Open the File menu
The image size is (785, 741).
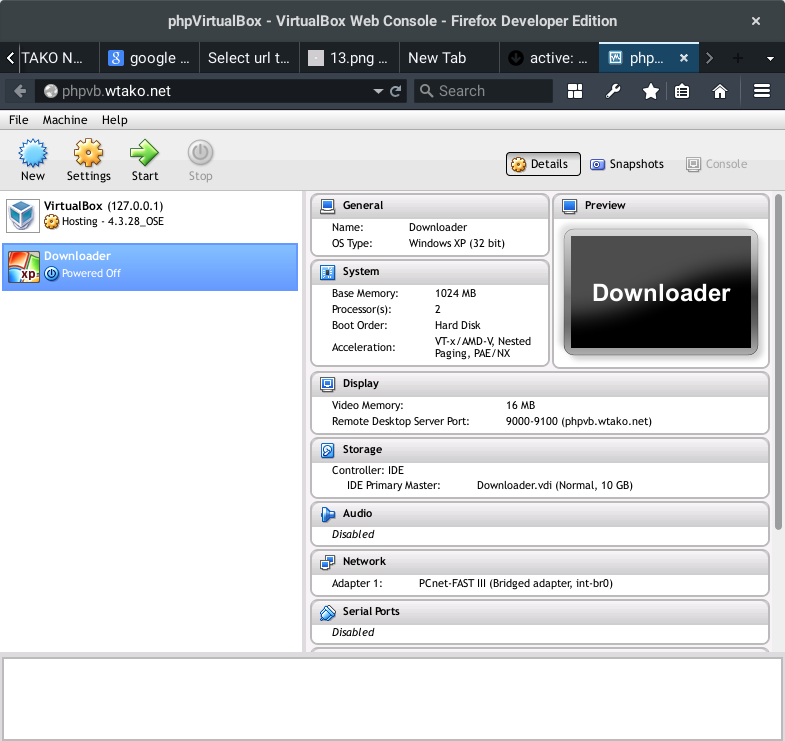click(19, 120)
